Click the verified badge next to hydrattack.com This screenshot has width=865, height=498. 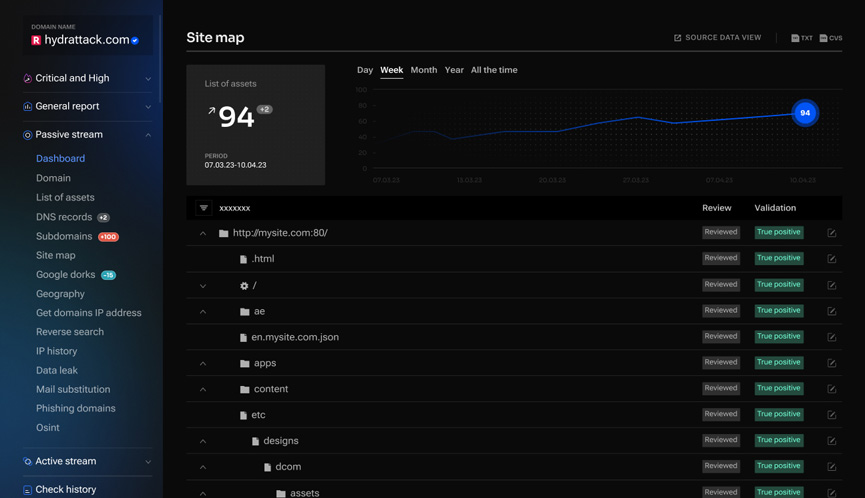click(135, 41)
